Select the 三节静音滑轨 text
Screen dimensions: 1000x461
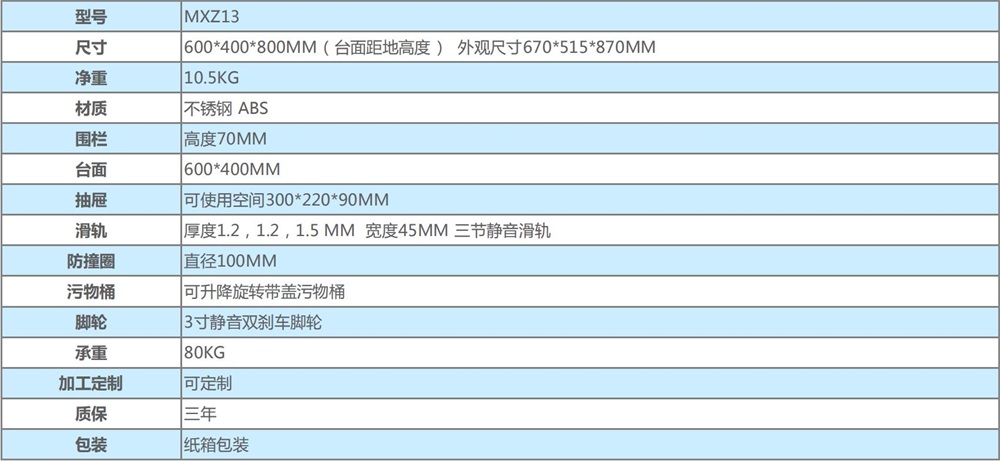coord(502,231)
